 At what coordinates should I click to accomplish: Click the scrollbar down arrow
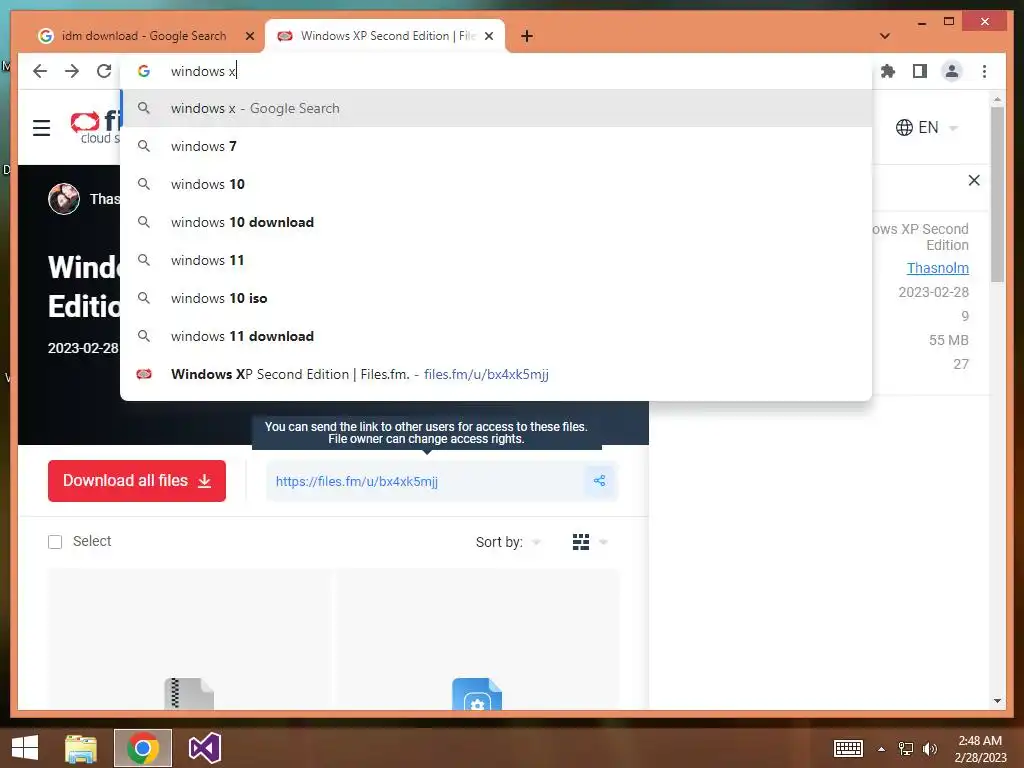[997, 701]
